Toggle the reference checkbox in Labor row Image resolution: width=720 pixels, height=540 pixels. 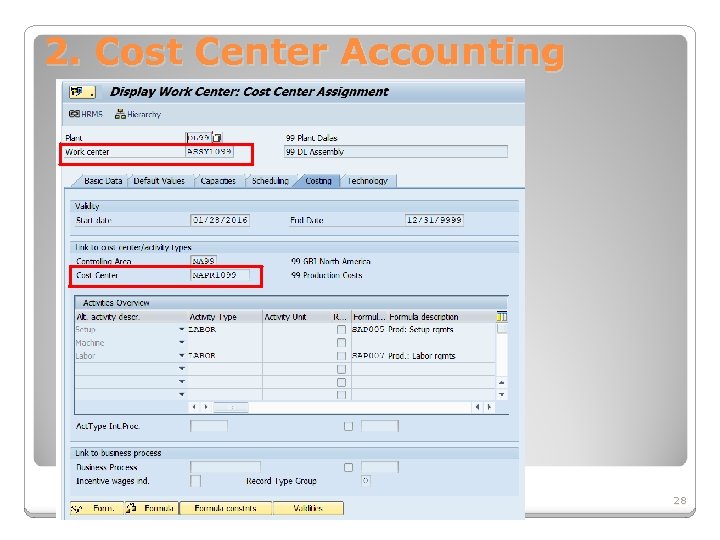click(341, 356)
